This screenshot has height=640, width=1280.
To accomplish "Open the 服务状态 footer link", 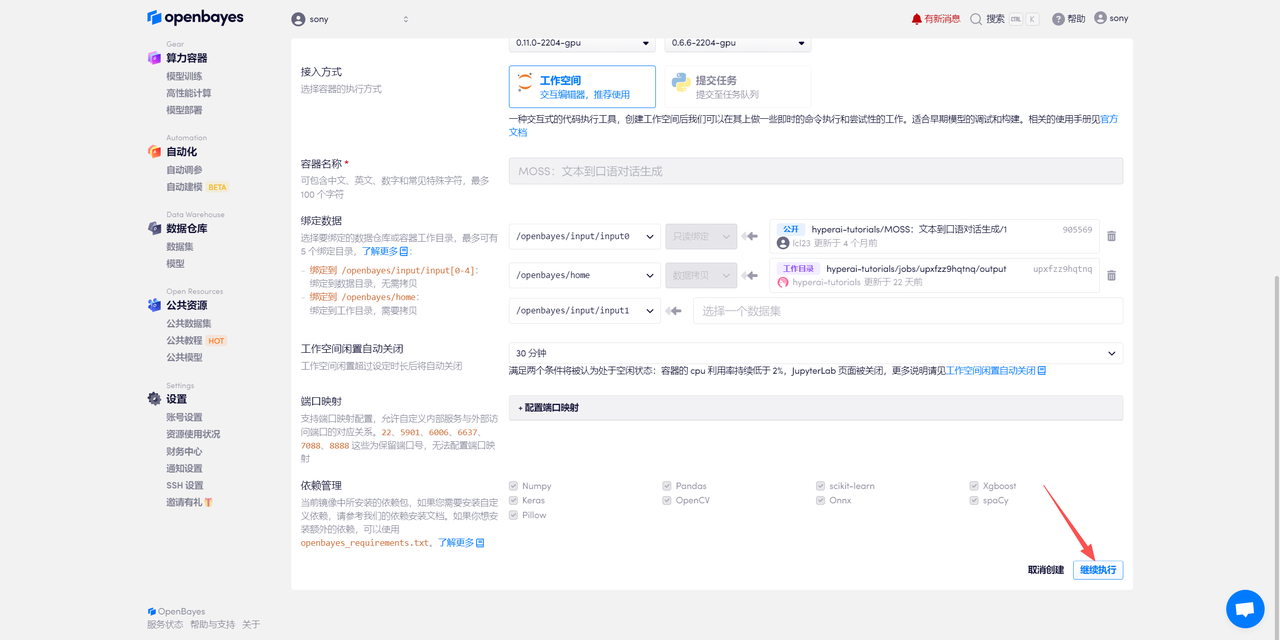I will [165, 625].
